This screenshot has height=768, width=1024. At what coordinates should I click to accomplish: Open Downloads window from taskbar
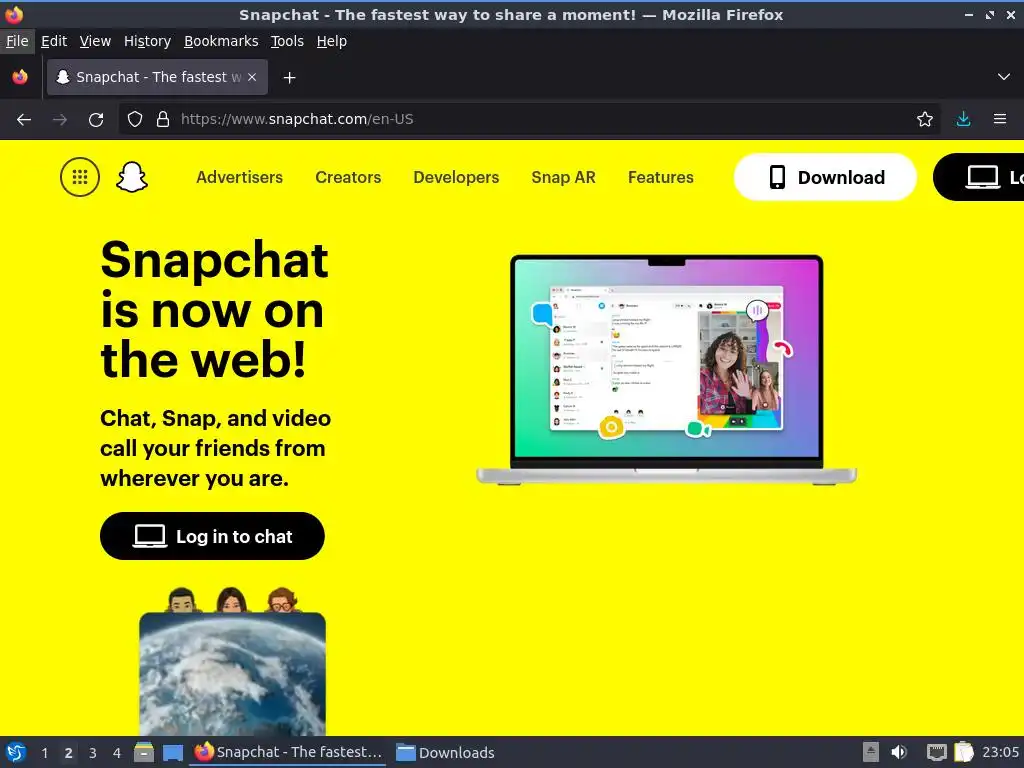(446, 752)
